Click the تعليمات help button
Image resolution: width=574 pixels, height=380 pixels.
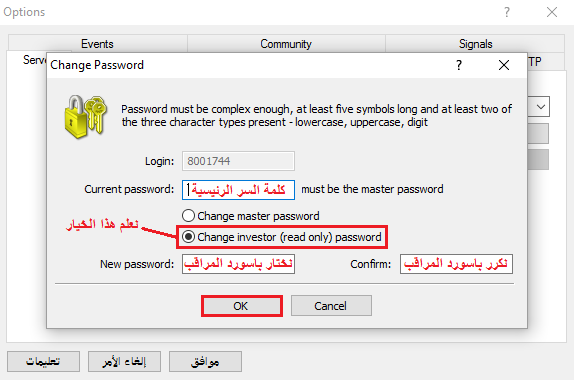pyautogui.click(x=43, y=362)
